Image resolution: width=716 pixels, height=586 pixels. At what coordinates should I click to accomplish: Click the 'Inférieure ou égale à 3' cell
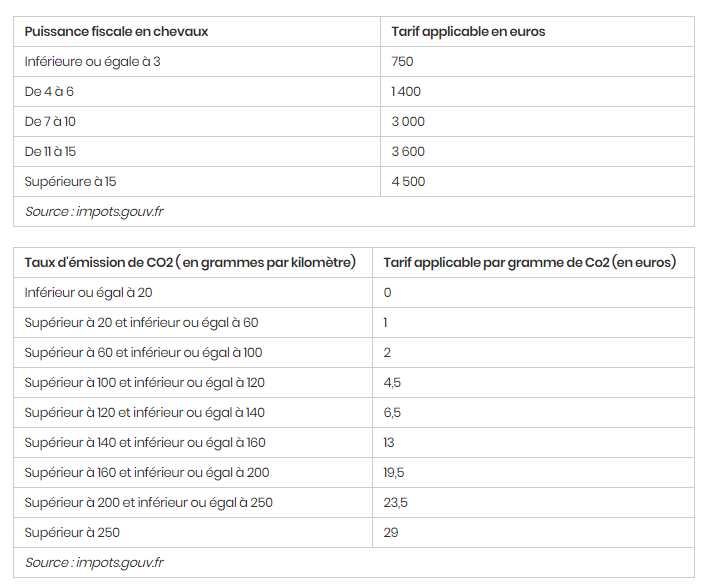click(92, 62)
